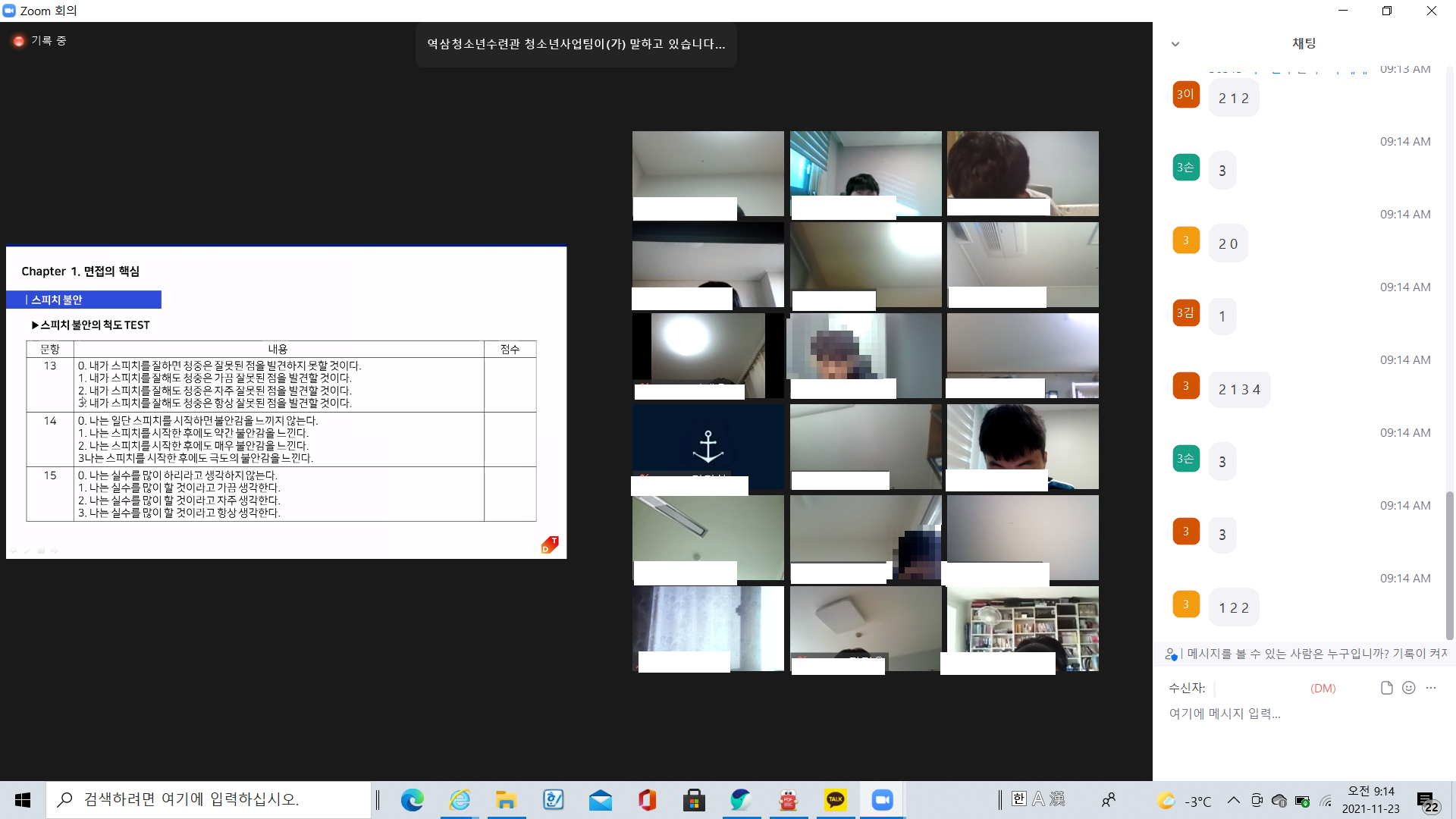Select the chat message '1 2 2'
The height and width of the screenshot is (819, 1456).
(1234, 607)
